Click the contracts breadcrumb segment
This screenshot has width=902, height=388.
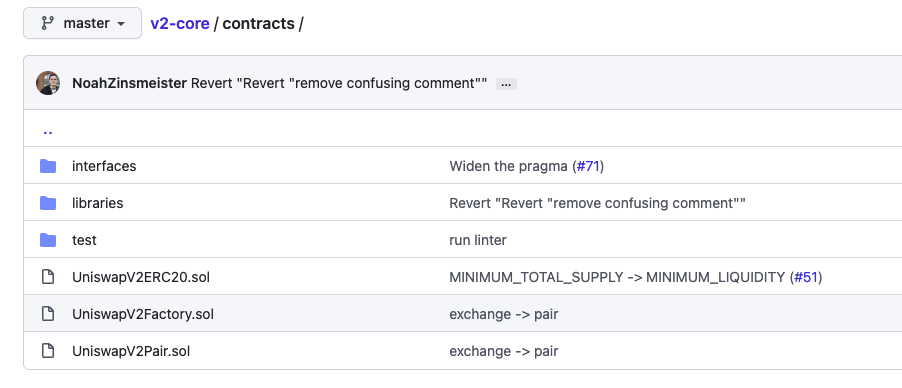coord(258,24)
